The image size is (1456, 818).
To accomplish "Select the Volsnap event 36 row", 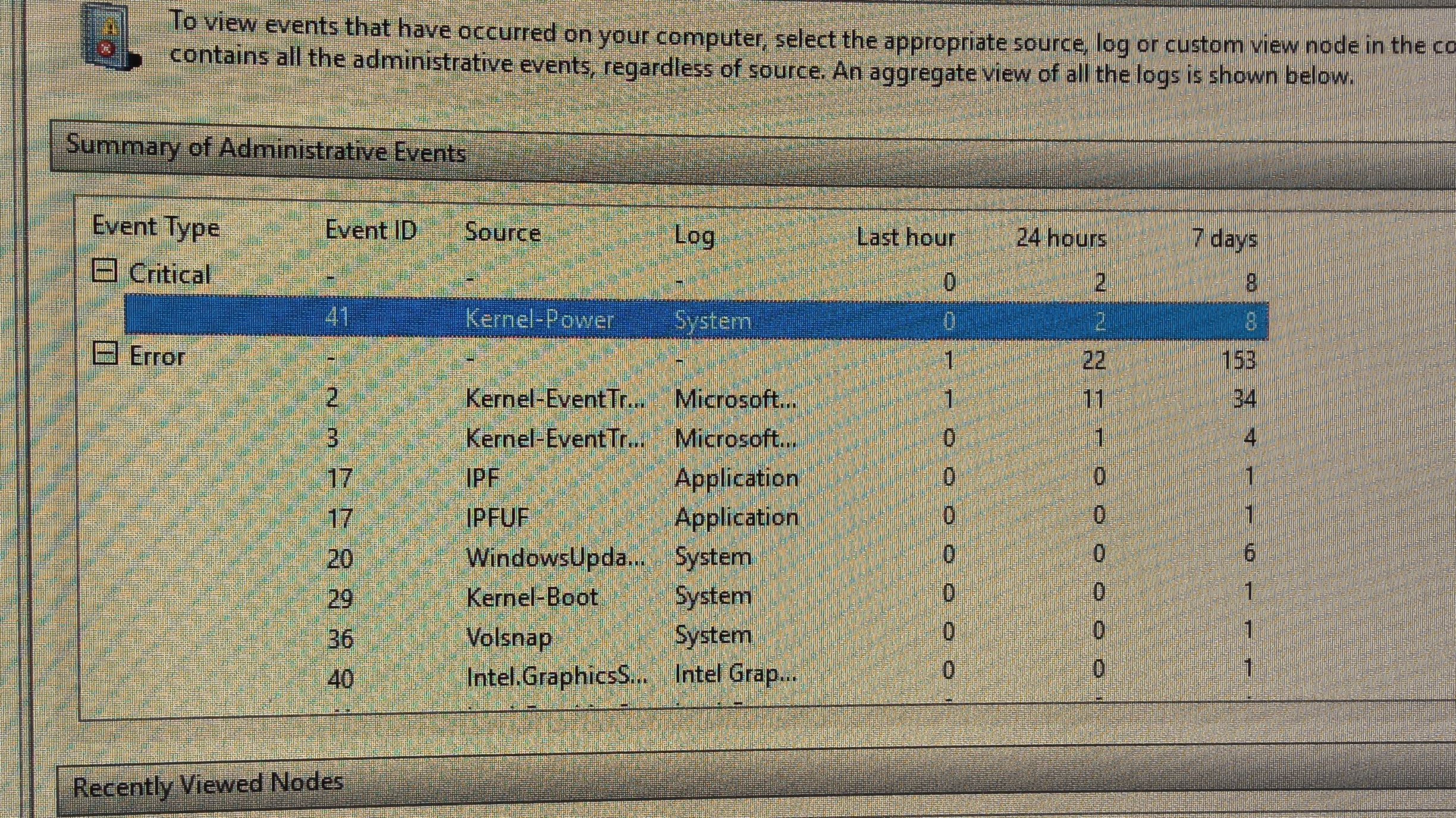I will [x=509, y=637].
